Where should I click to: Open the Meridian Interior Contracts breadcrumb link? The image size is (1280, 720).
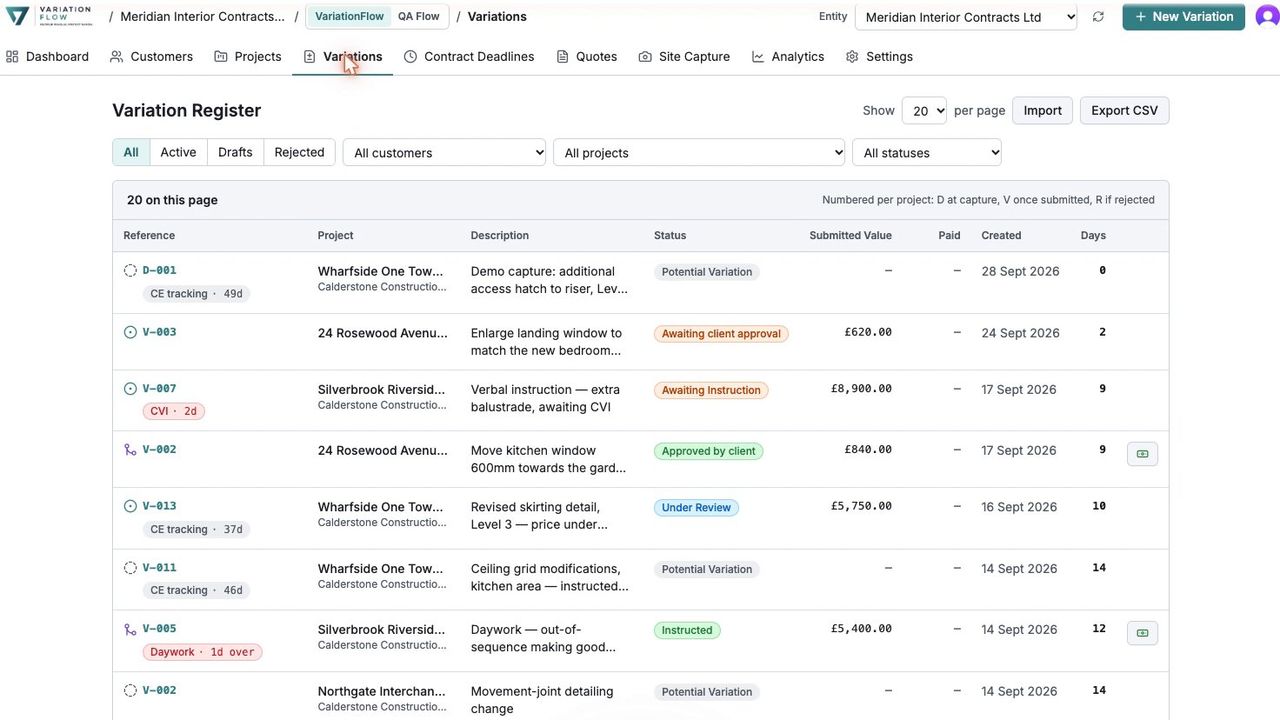[202, 17]
